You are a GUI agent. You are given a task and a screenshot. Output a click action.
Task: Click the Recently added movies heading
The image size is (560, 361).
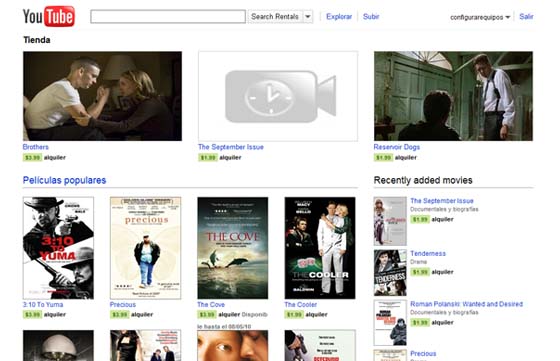click(x=423, y=180)
